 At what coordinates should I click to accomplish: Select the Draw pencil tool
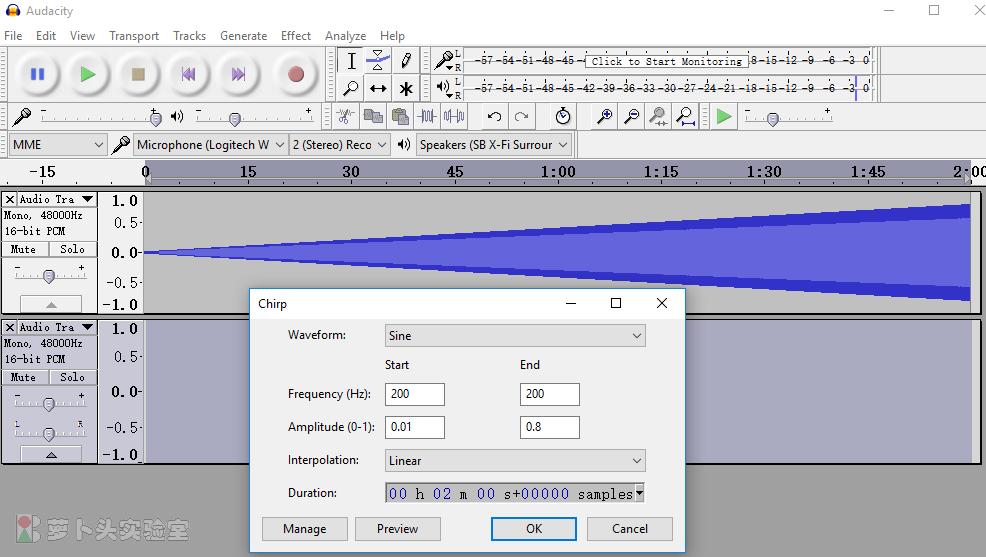point(406,61)
